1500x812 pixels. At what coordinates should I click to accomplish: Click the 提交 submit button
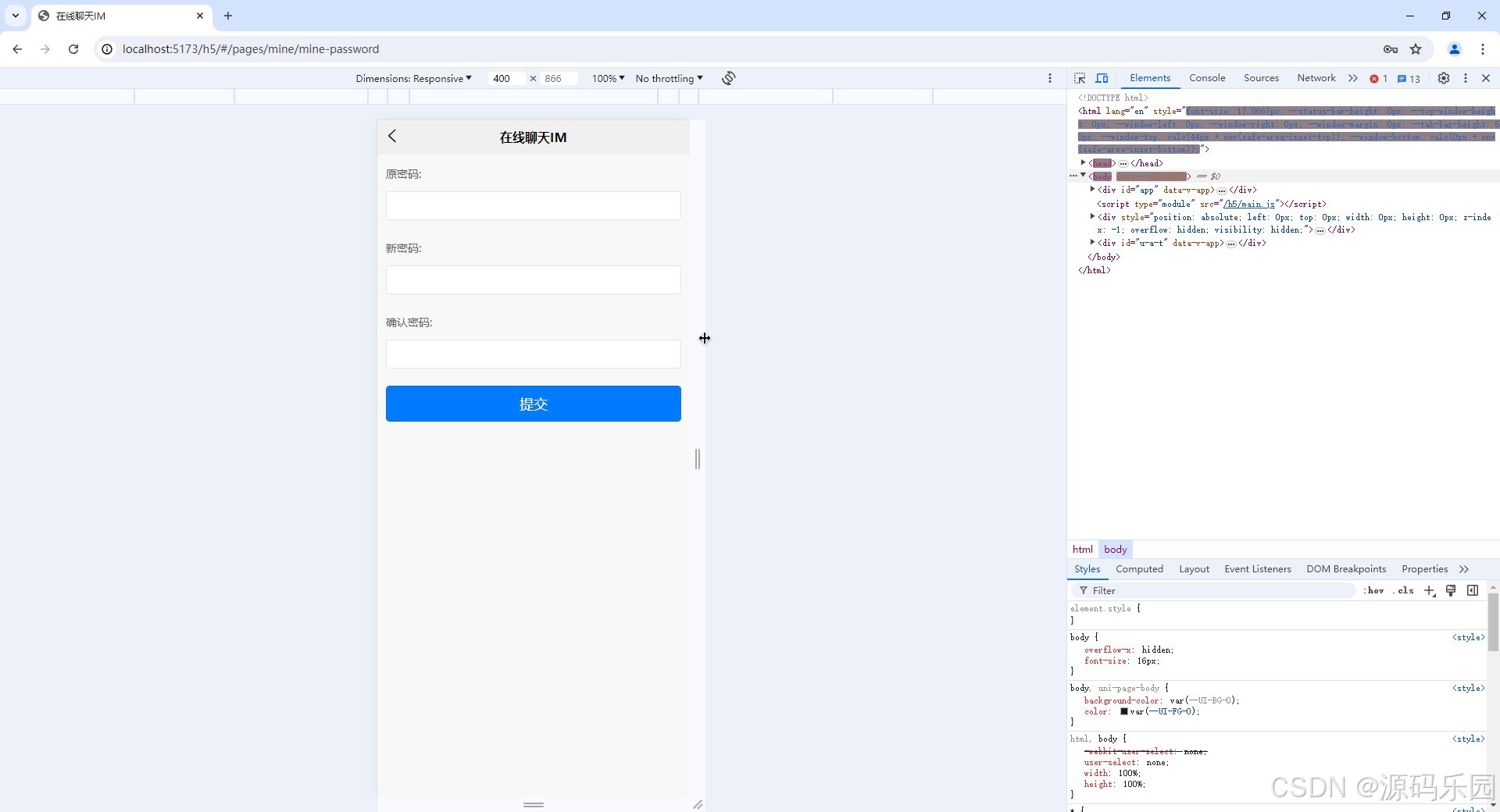(x=533, y=404)
